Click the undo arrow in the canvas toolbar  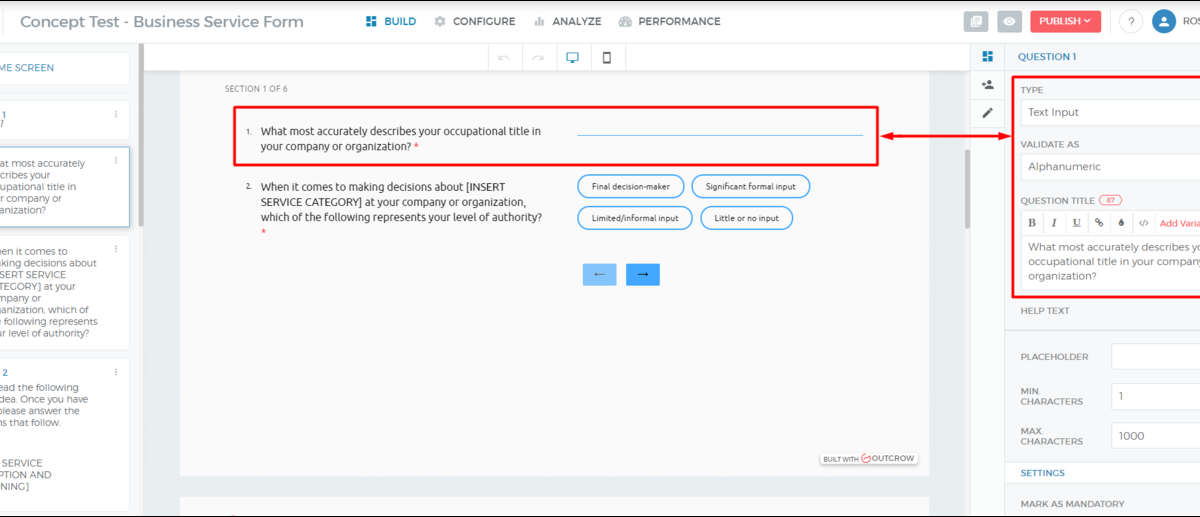tap(504, 58)
